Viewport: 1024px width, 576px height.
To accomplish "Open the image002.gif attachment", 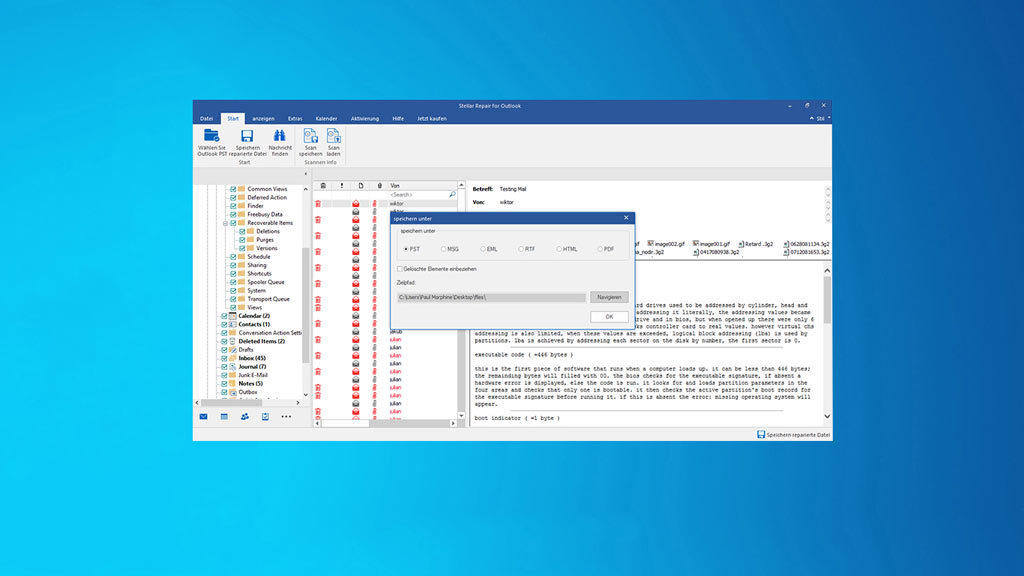I will (666, 244).
